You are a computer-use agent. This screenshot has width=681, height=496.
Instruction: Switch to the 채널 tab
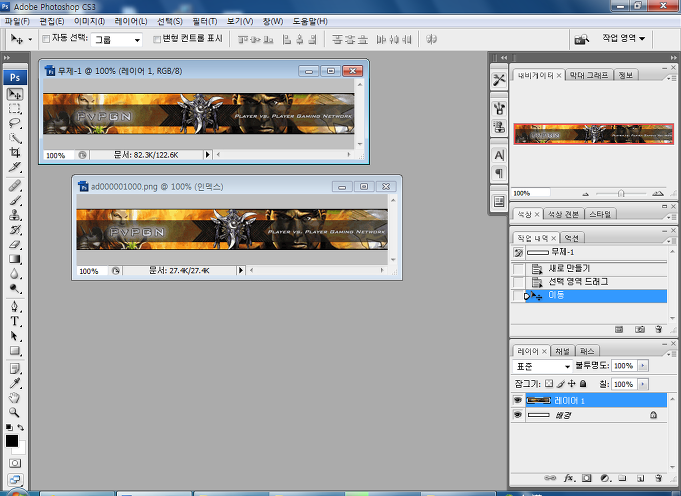tap(562, 351)
